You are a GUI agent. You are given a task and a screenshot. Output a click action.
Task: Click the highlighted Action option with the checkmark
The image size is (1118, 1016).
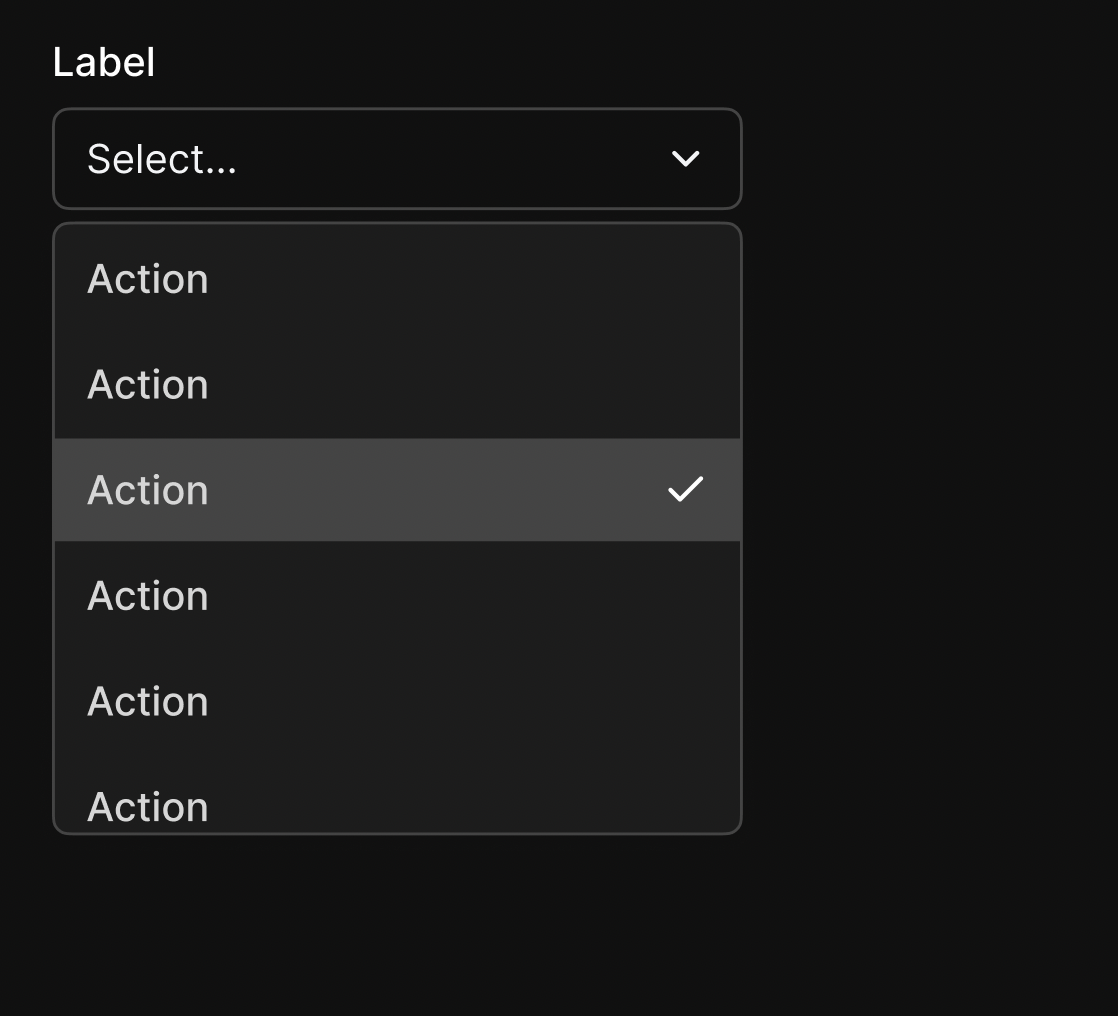(397, 490)
